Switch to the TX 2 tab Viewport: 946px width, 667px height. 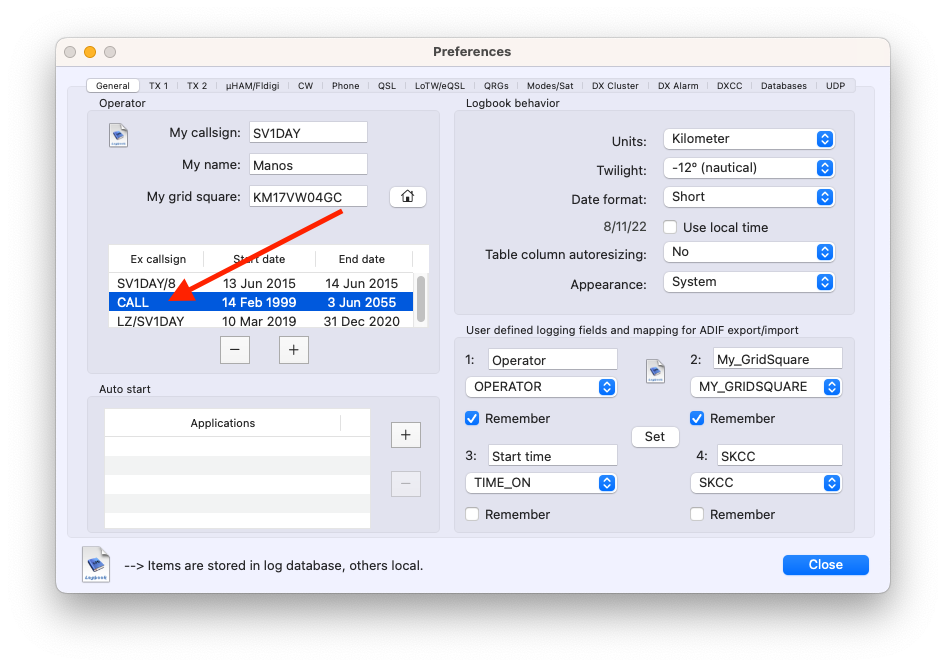[x=197, y=86]
